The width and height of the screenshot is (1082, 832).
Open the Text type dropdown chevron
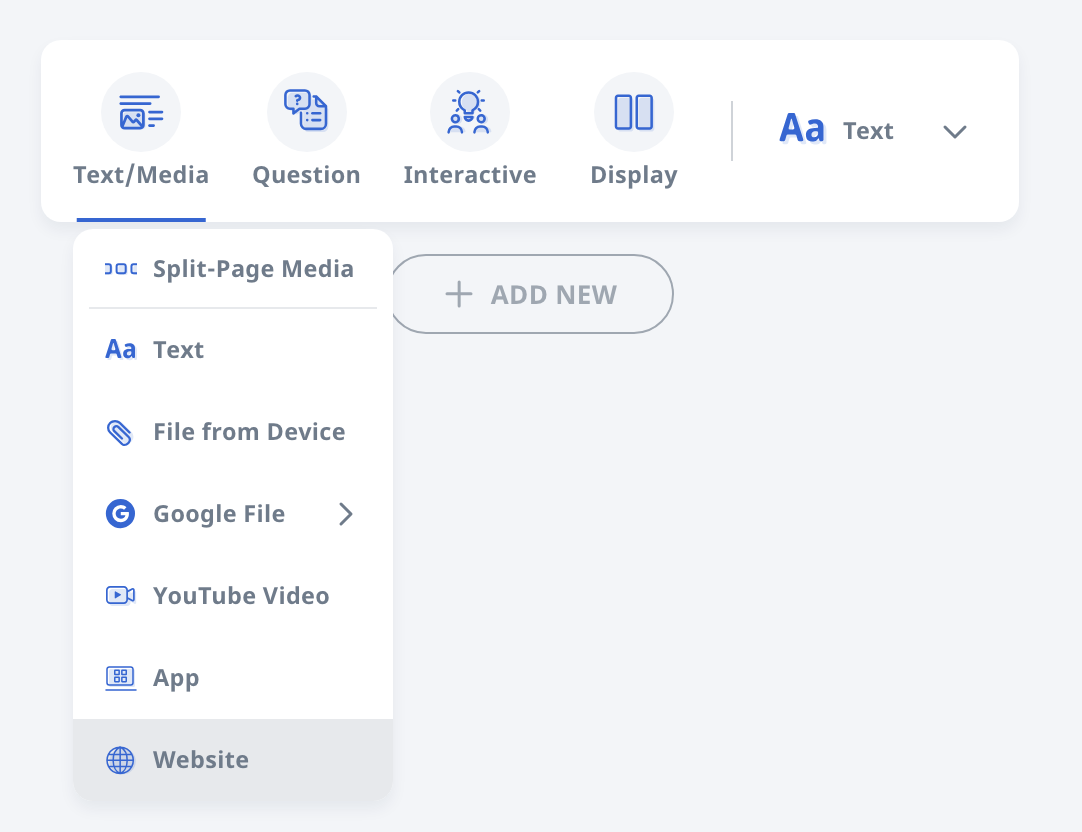click(x=955, y=132)
